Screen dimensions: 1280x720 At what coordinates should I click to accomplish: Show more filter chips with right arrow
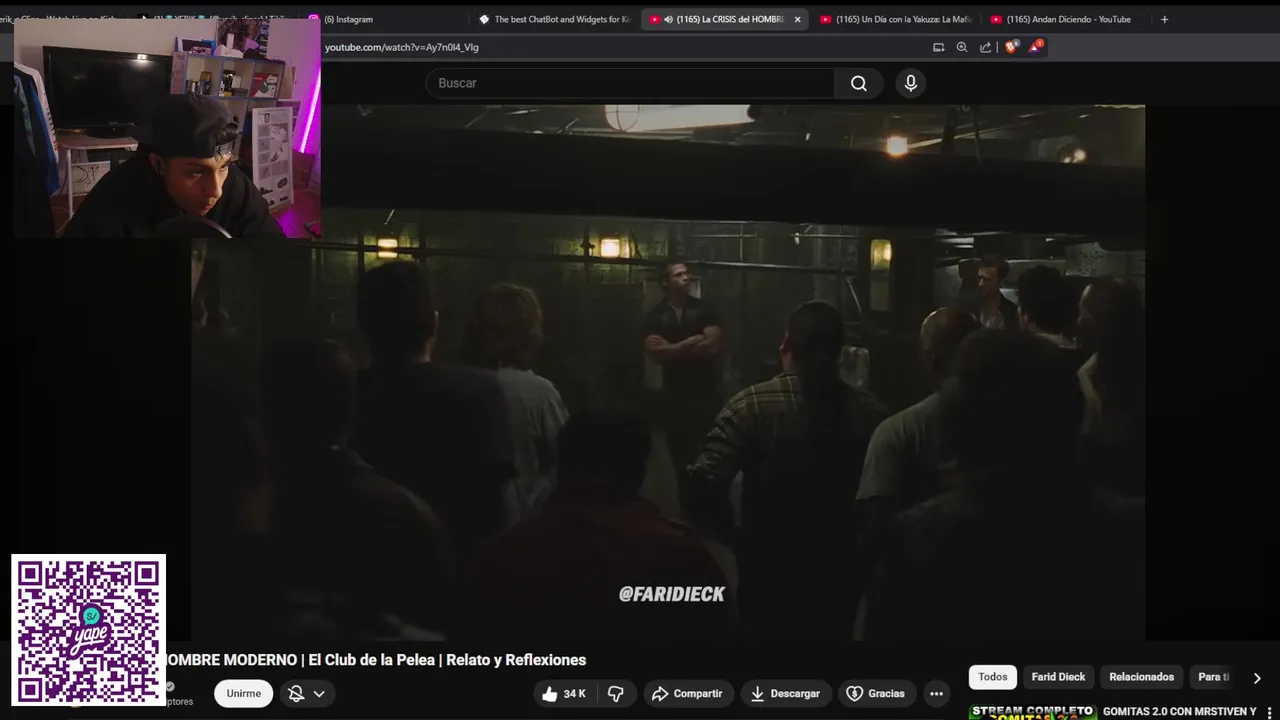(x=1257, y=678)
